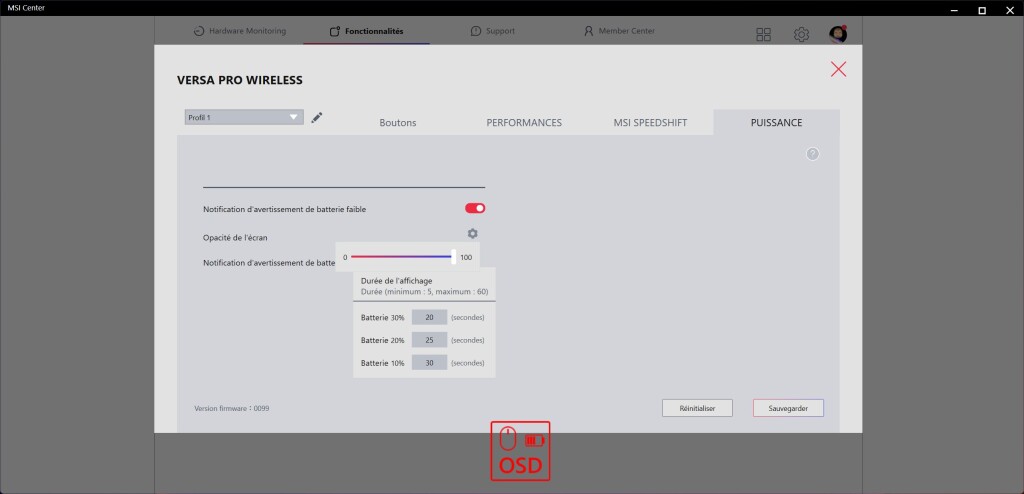Viewport: 1024px width, 494px height.
Task: Disable low battery warning notification toggle
Action: click(x=475, y=208)
